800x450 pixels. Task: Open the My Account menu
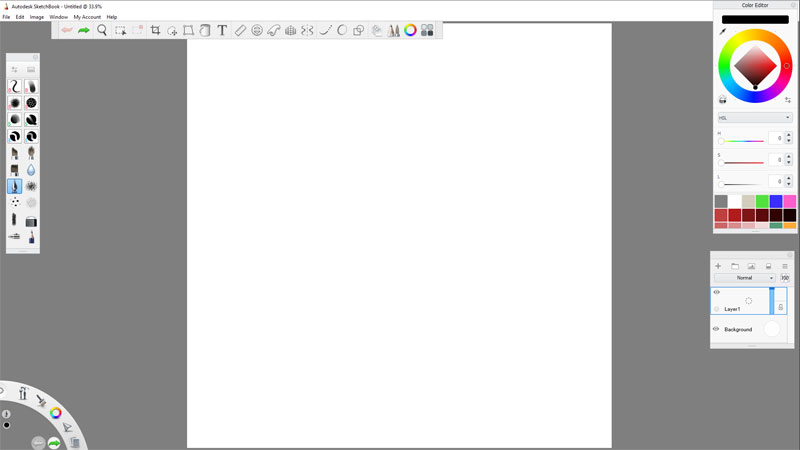(87, 17)
